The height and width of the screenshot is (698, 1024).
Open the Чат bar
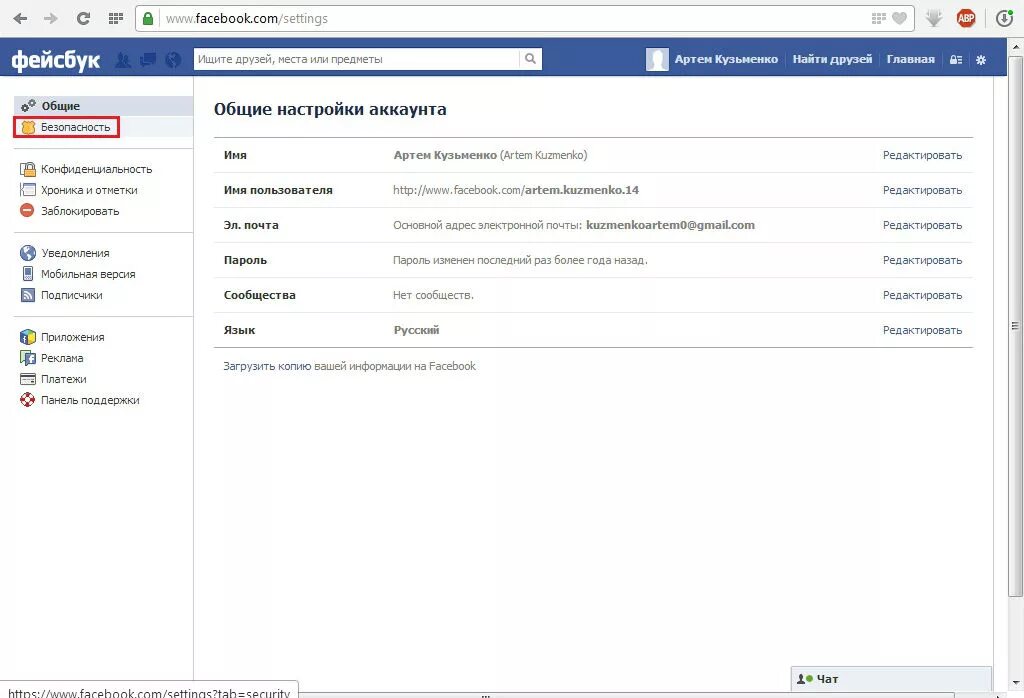pyautogui.click(x=891, y=679)
